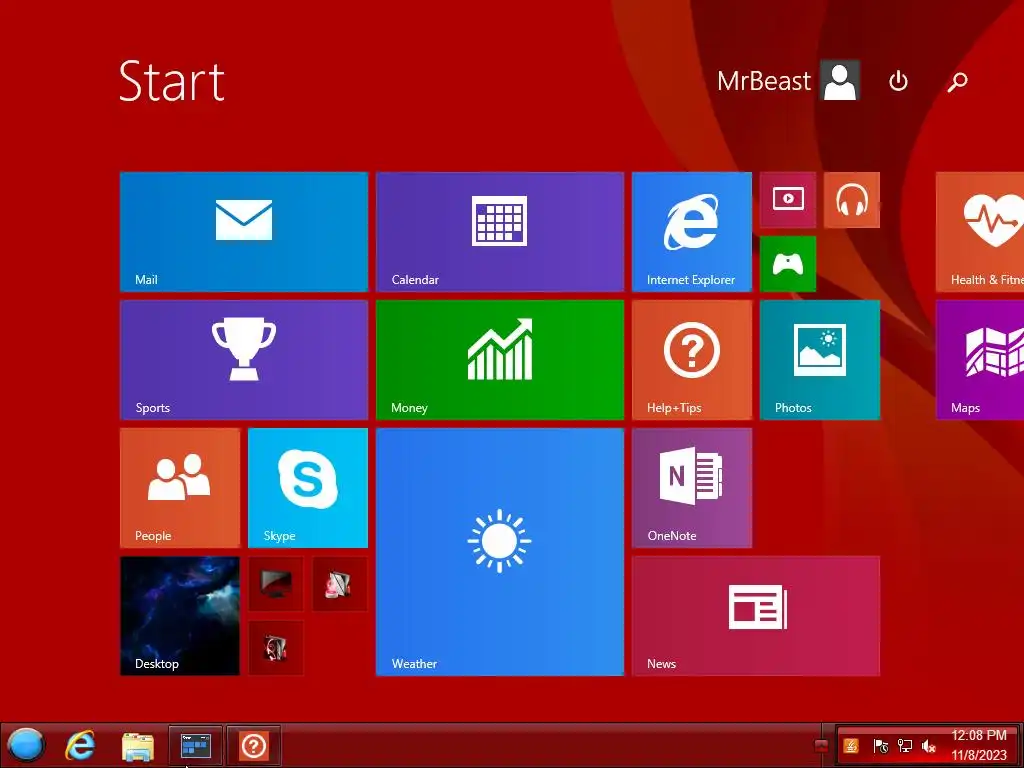Viewport: 1024px width, 768px height.
Task: Open the OneNote tile
Action: click(692, 488)
